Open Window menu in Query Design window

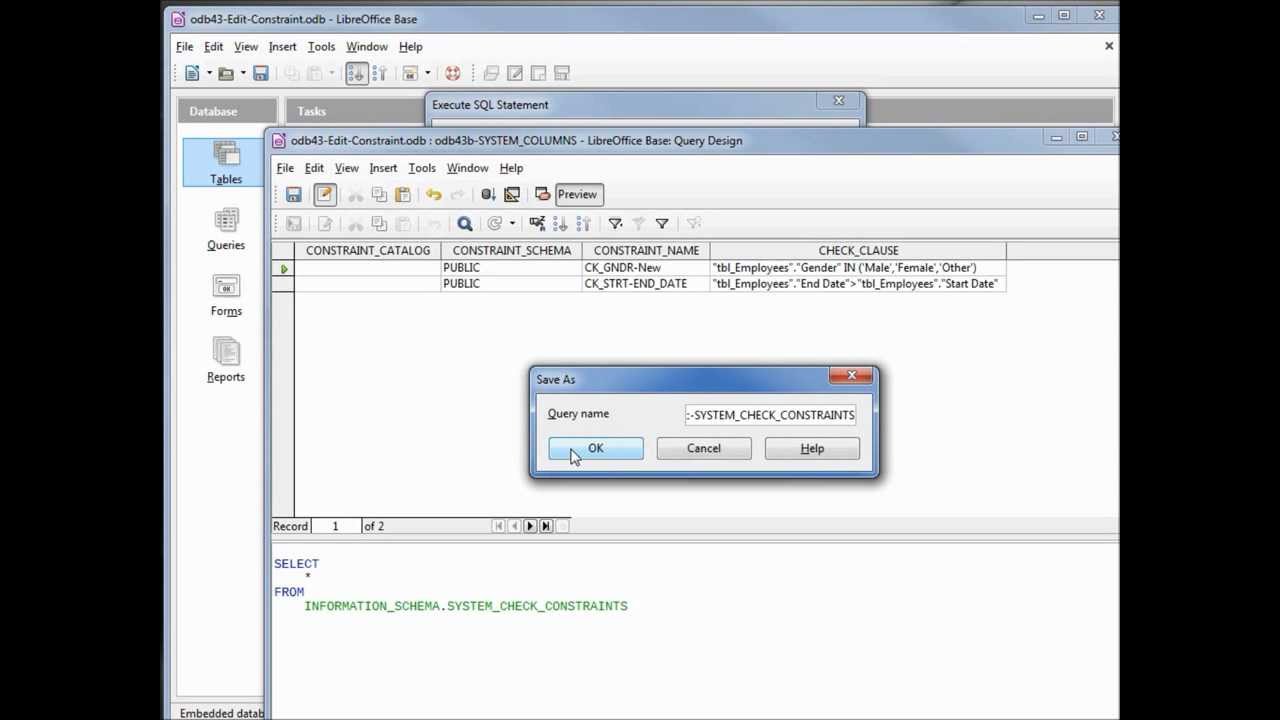(x=467, y=168)
